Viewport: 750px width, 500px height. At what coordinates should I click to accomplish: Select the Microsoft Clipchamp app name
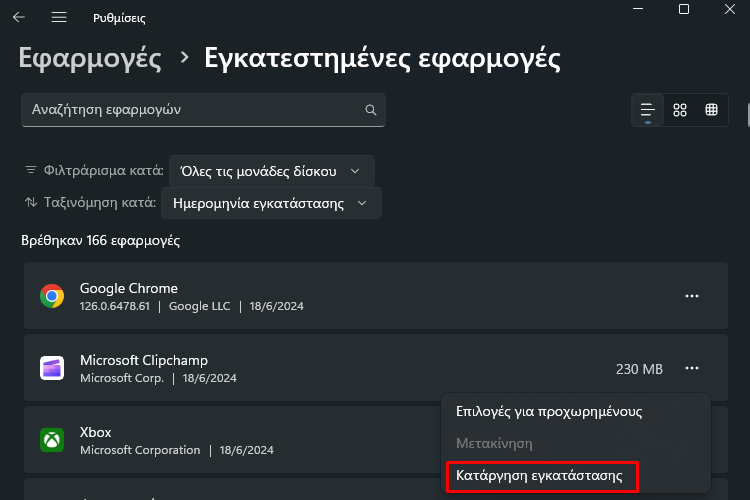(x=144, y=360)
